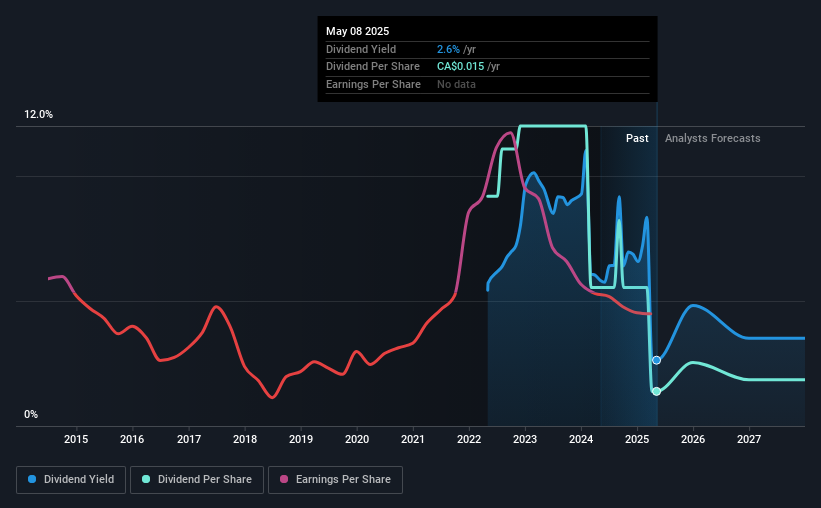This screenshot has width=821, height=508.
Task: Click the 2020 x-axis label
Action: coord(357,439)
